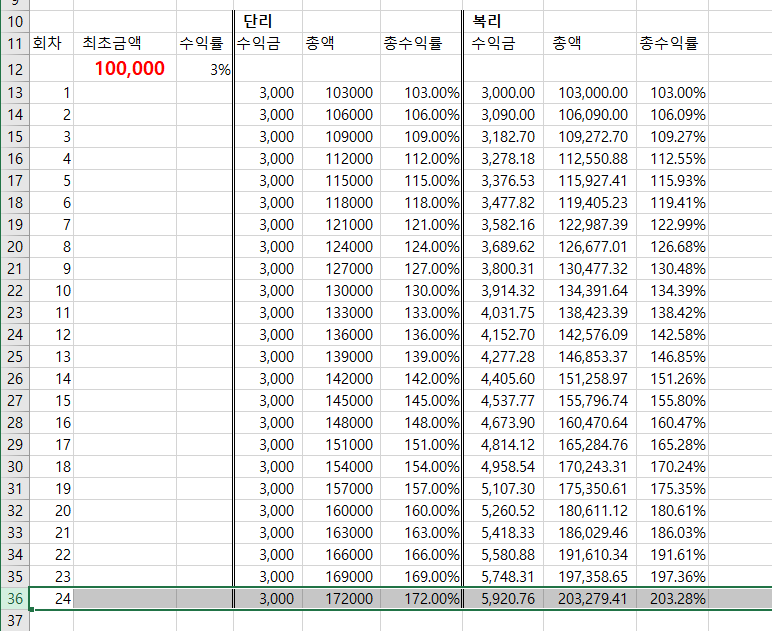Click the 4,031.75 cell

504,313
